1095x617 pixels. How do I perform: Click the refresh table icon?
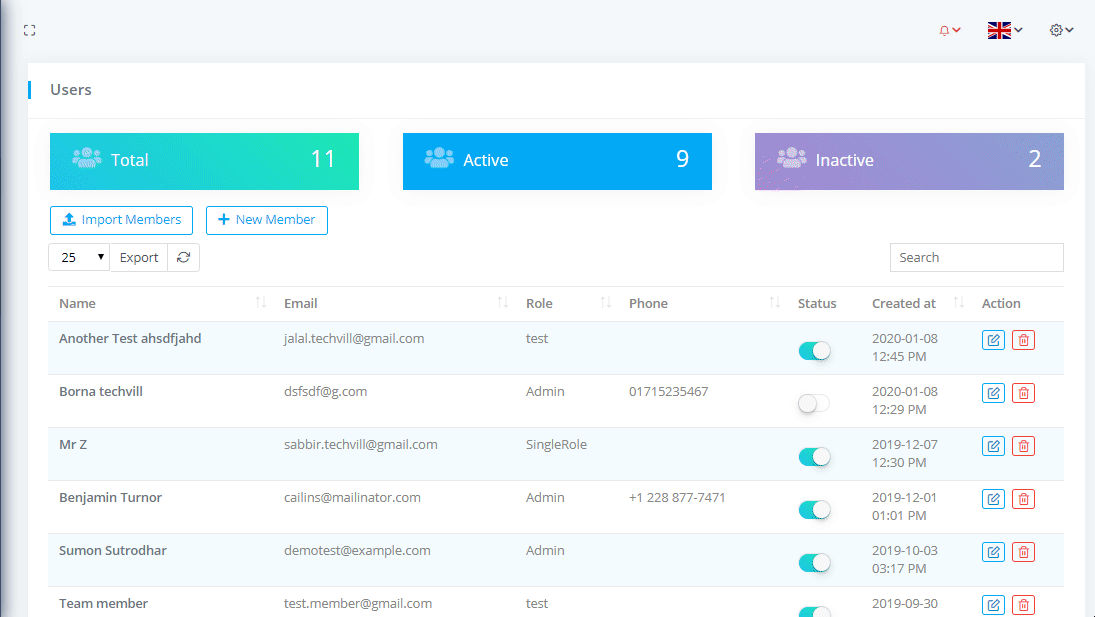tap(183, 258)
